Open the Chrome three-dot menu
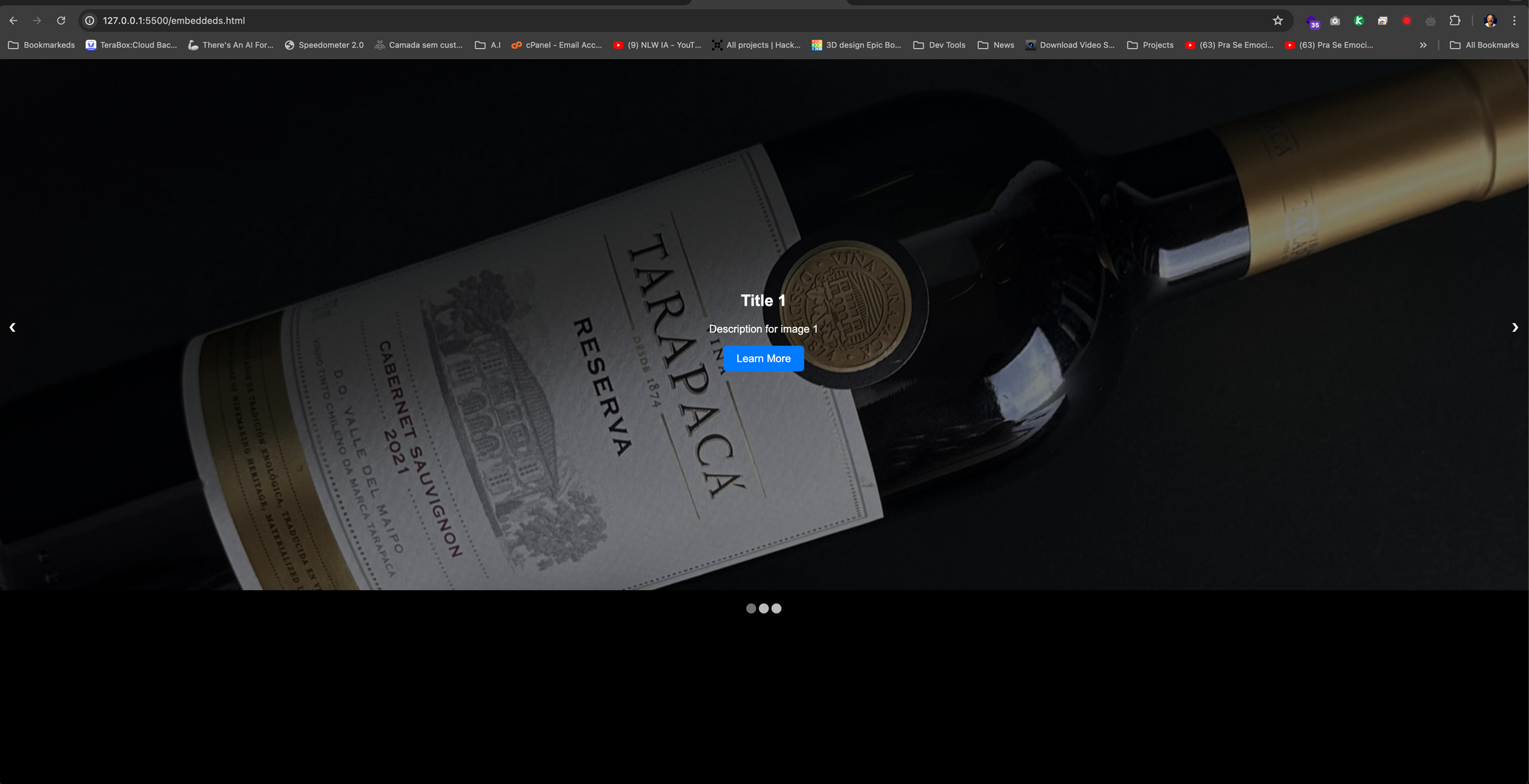The image size is (1529, 784). pos(1514,21)
